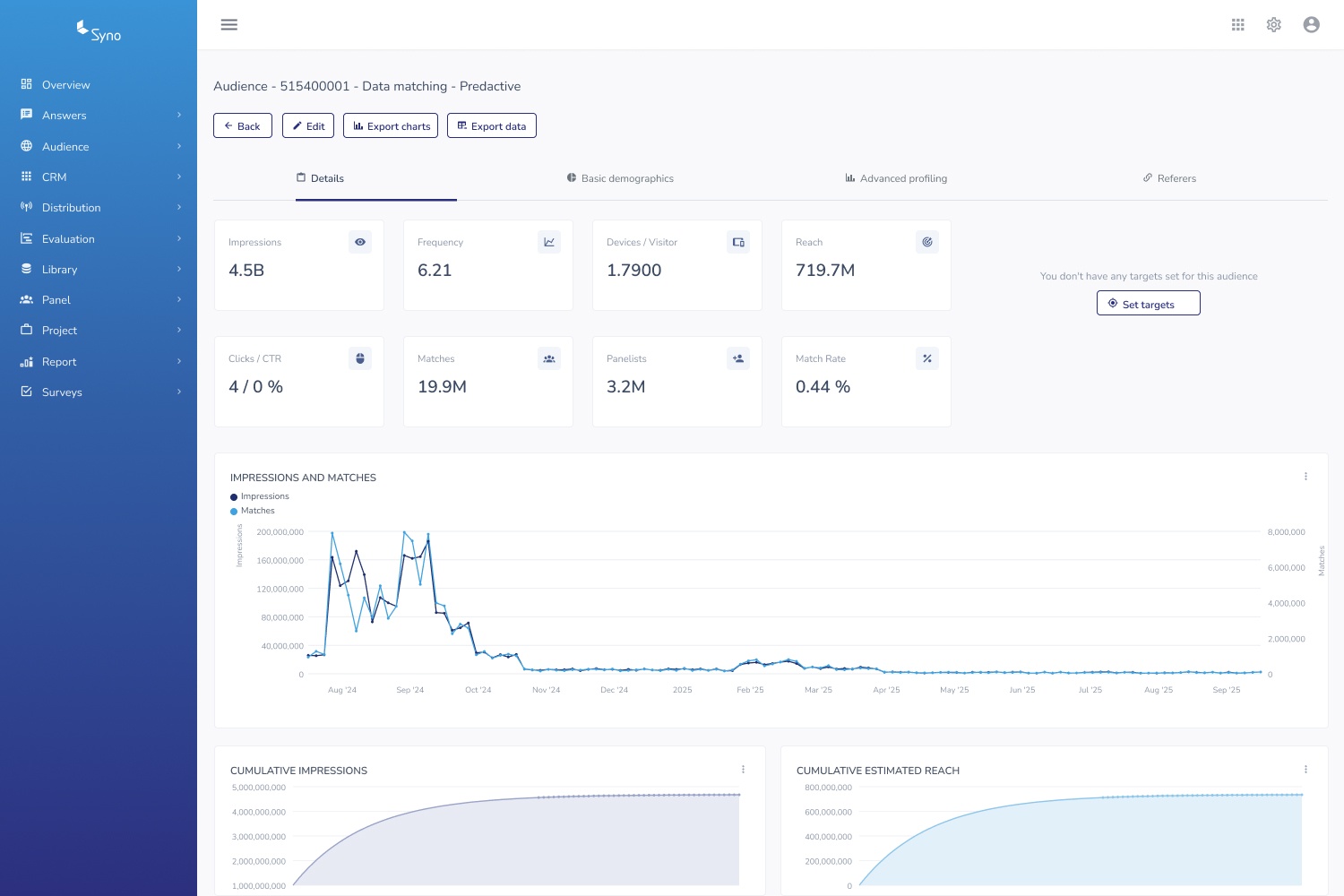The width and height of the screenshot is (1344, 896).
Task: Toggle the Impressions legend series
Action: (260, 496)
